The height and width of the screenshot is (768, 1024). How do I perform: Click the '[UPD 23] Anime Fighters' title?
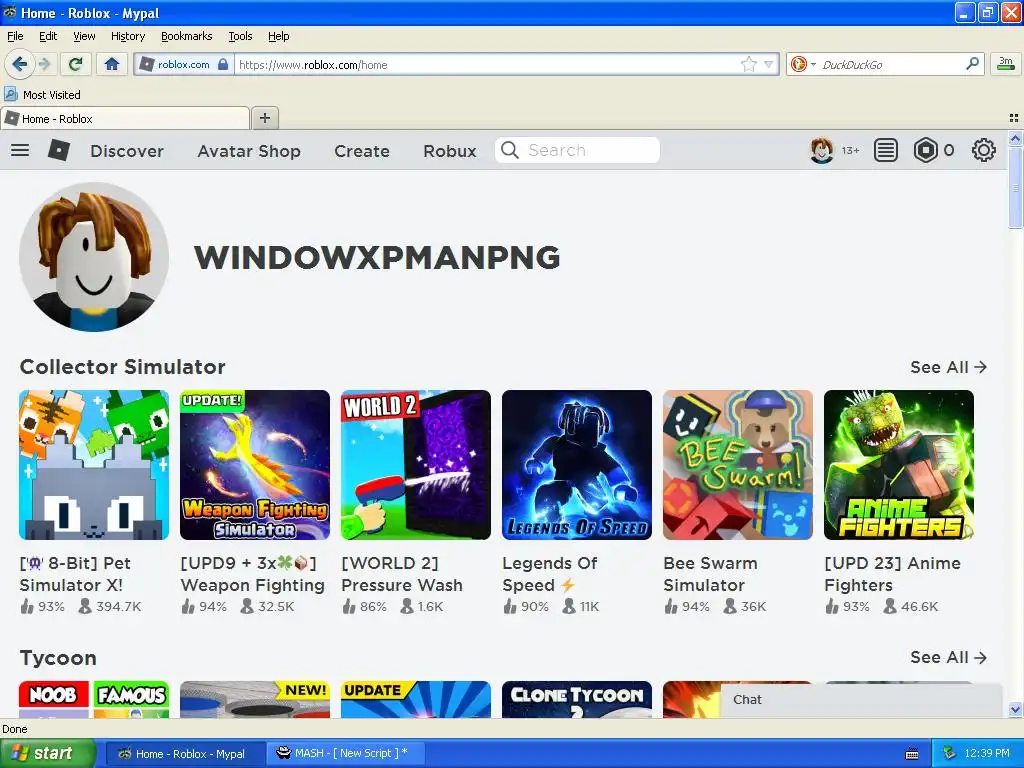pyautogui.click(x=892, y=574)
